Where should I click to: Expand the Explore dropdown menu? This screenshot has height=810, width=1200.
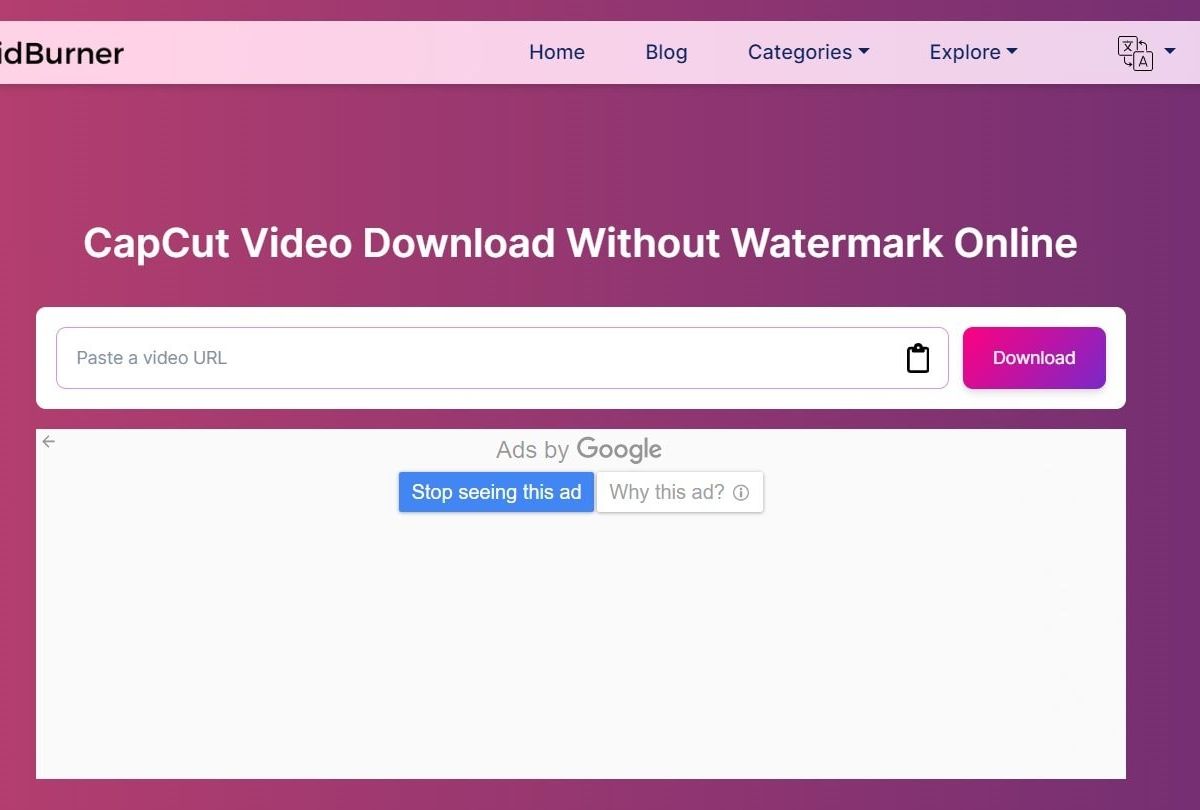(973, 52)
